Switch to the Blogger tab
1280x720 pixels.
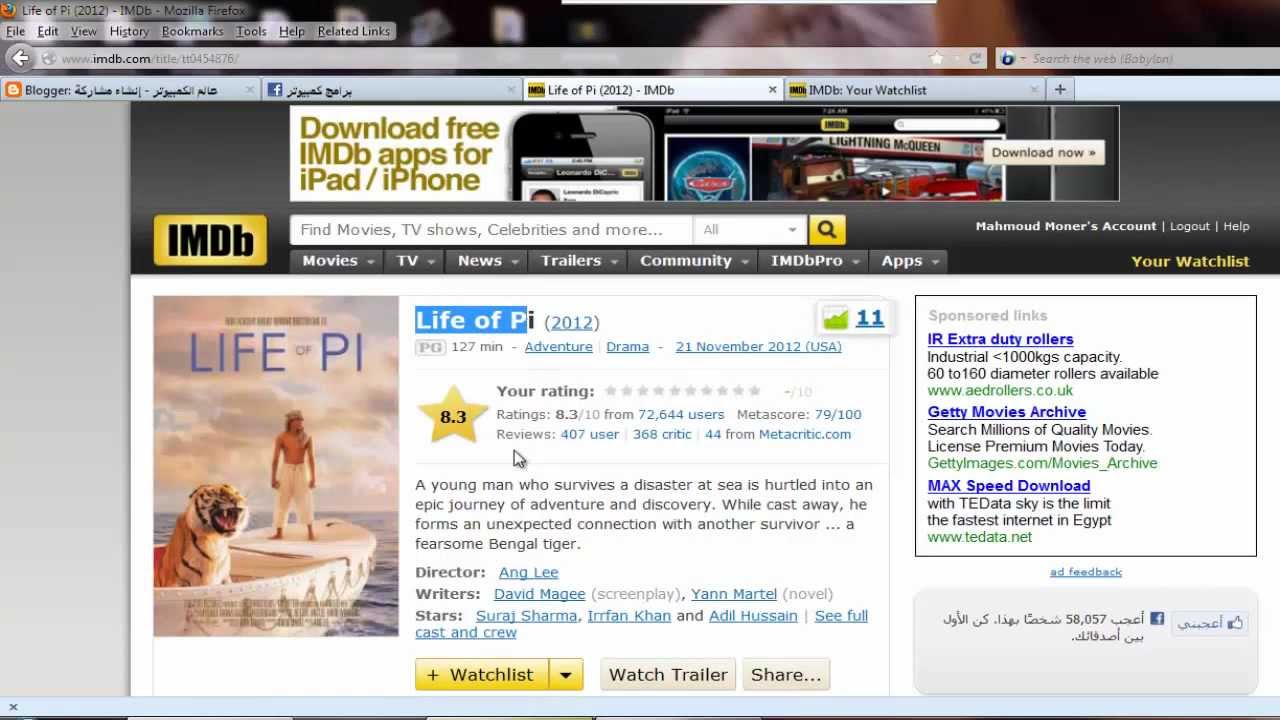click(130, 90)
